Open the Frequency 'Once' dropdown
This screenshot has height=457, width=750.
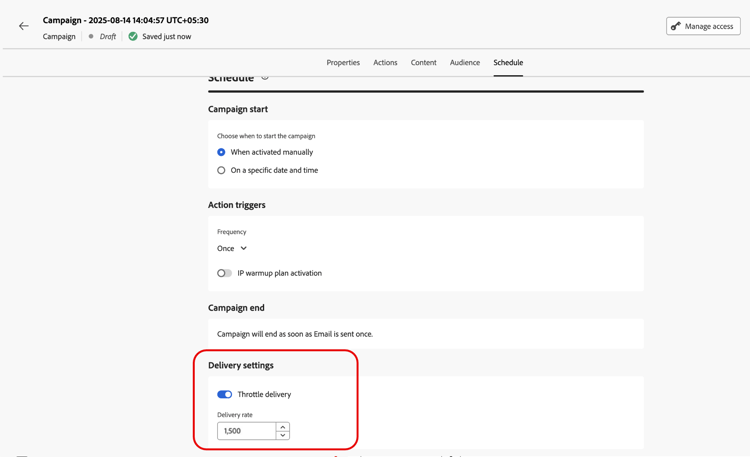click(232, 248)
